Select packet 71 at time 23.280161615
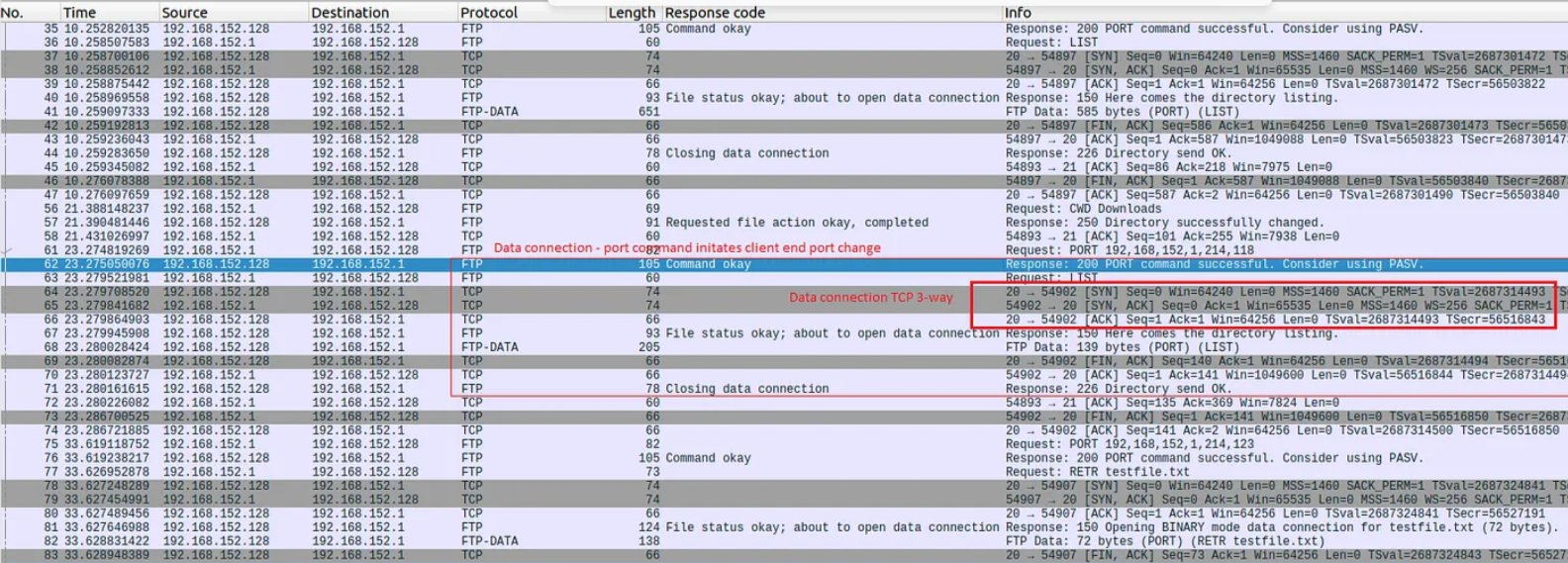Screen dimensions: 1568x563 click(784, 389)
